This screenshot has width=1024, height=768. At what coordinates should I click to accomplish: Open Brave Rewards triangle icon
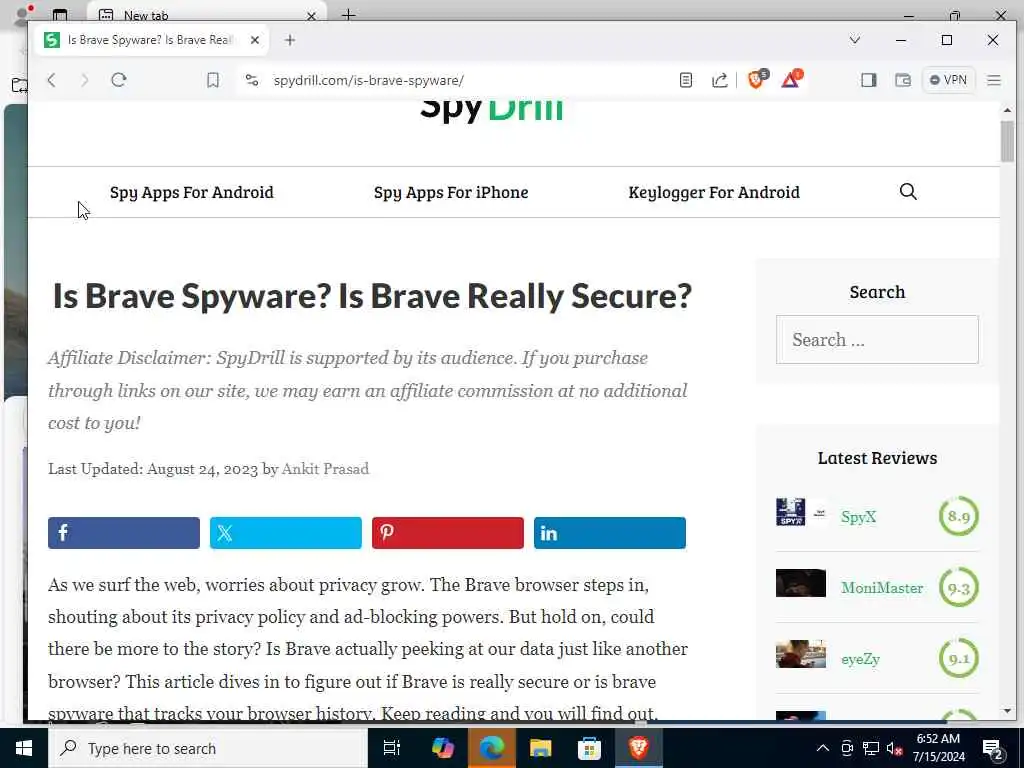click(792, 79)
